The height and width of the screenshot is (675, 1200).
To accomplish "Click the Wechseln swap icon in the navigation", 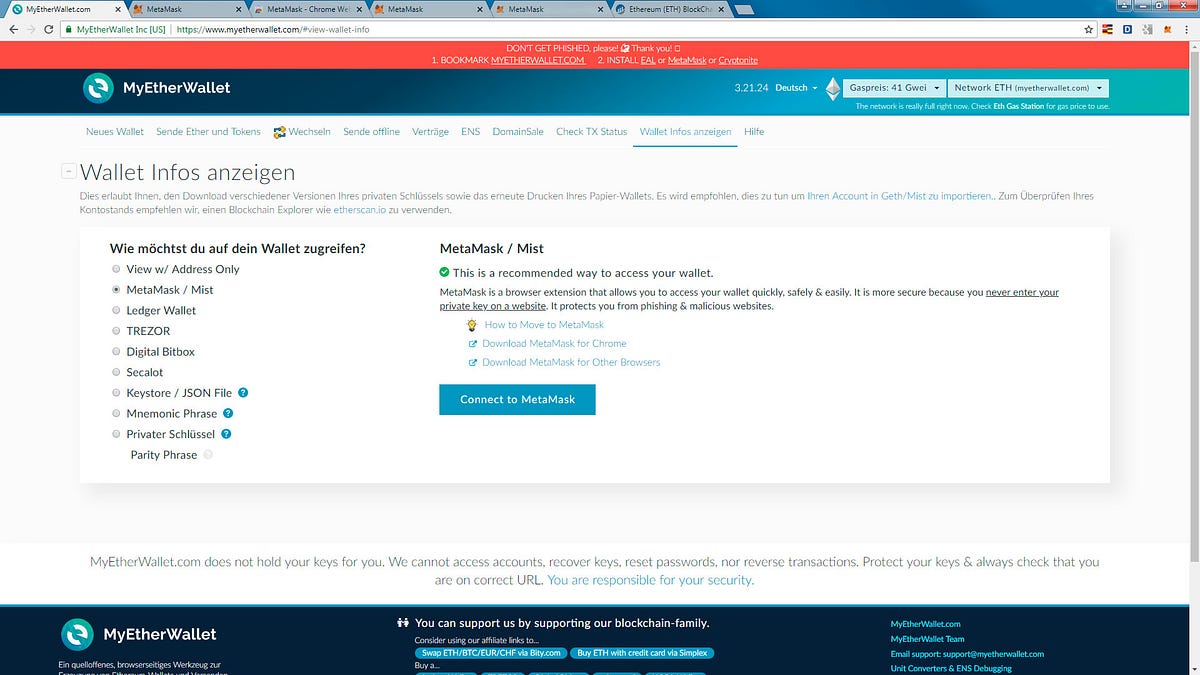I will click(280, 132).
